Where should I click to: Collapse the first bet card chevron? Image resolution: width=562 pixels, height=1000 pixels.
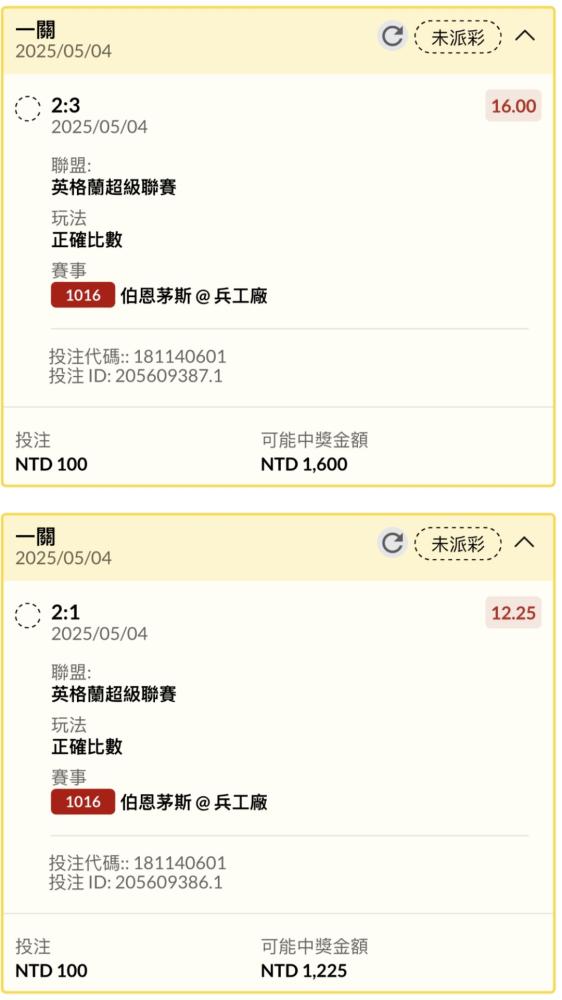click(524, 36)
